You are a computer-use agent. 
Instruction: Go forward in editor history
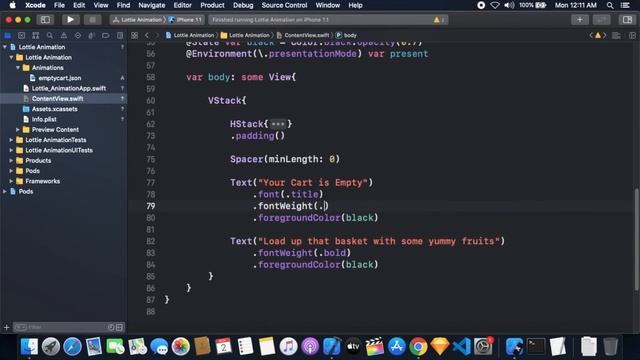157,36
